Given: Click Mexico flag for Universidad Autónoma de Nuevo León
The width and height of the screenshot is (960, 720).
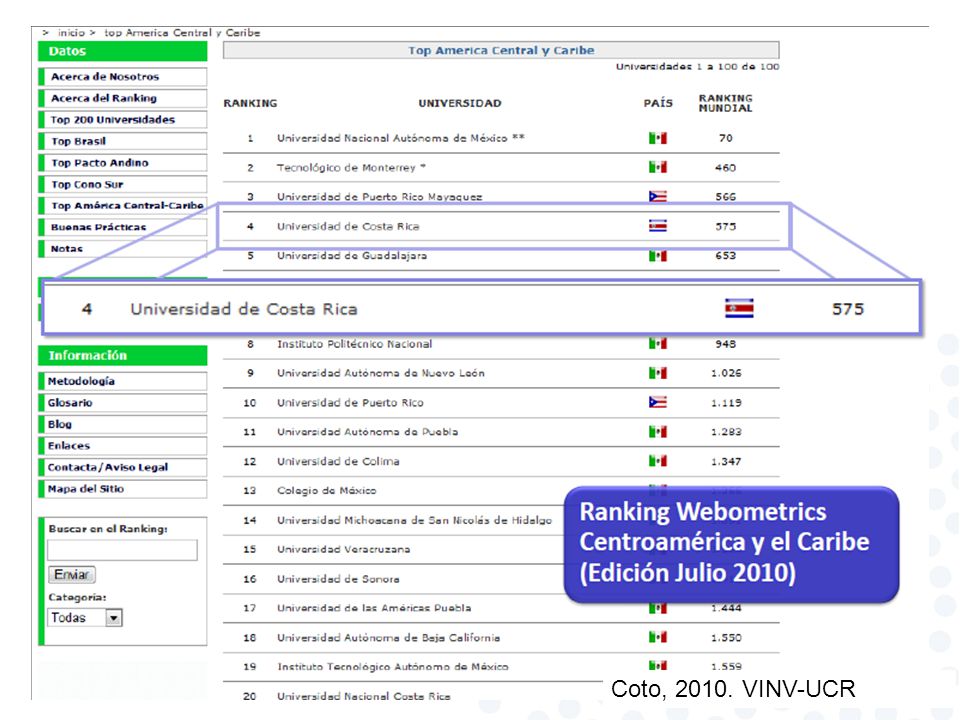Looking at the screenshot, I should click(x=658, y=373).
